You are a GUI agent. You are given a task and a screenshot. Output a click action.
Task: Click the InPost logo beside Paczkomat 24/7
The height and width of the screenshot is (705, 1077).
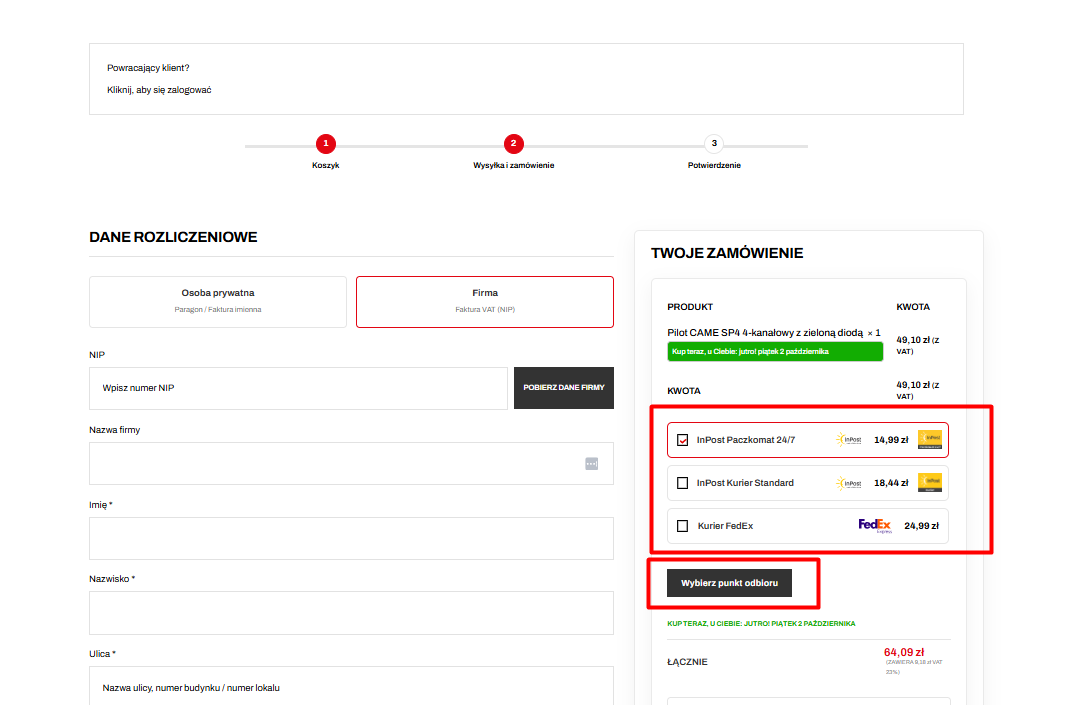(x=849, y=440)
